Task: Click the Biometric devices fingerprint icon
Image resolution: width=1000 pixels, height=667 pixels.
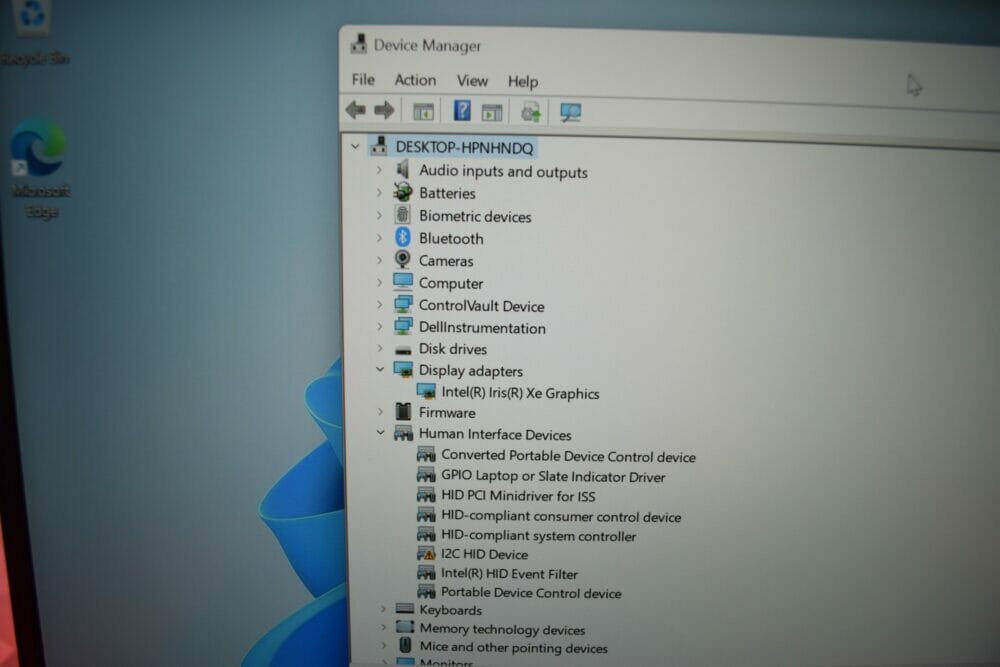Action: 402,215
